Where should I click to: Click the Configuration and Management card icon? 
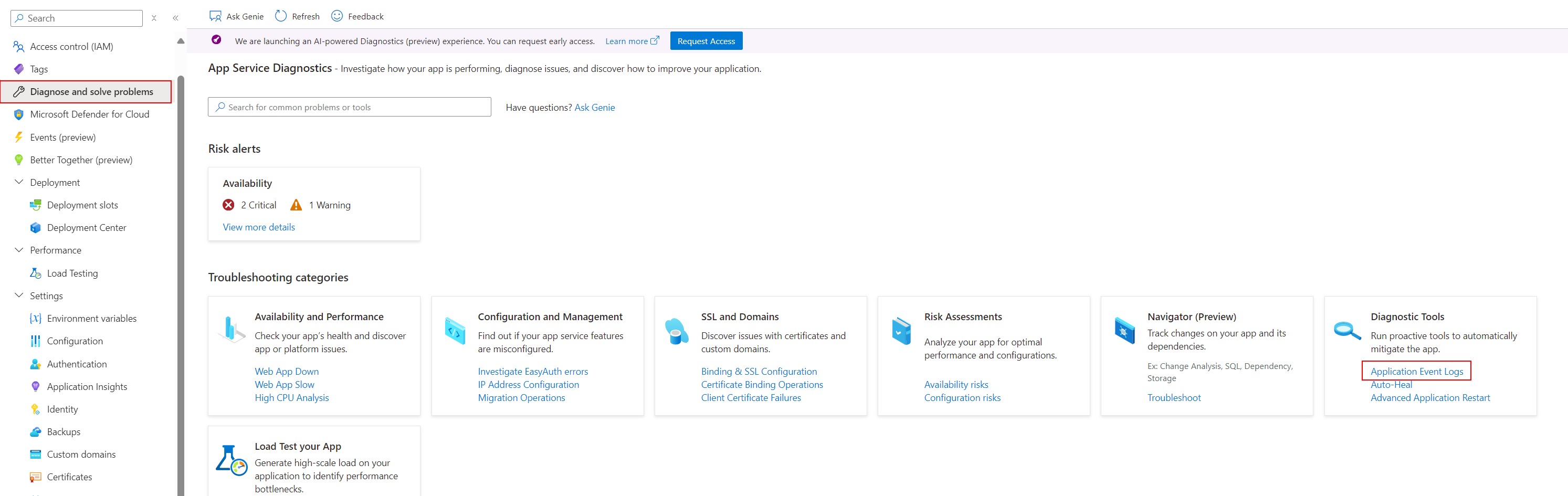(455, 331)
